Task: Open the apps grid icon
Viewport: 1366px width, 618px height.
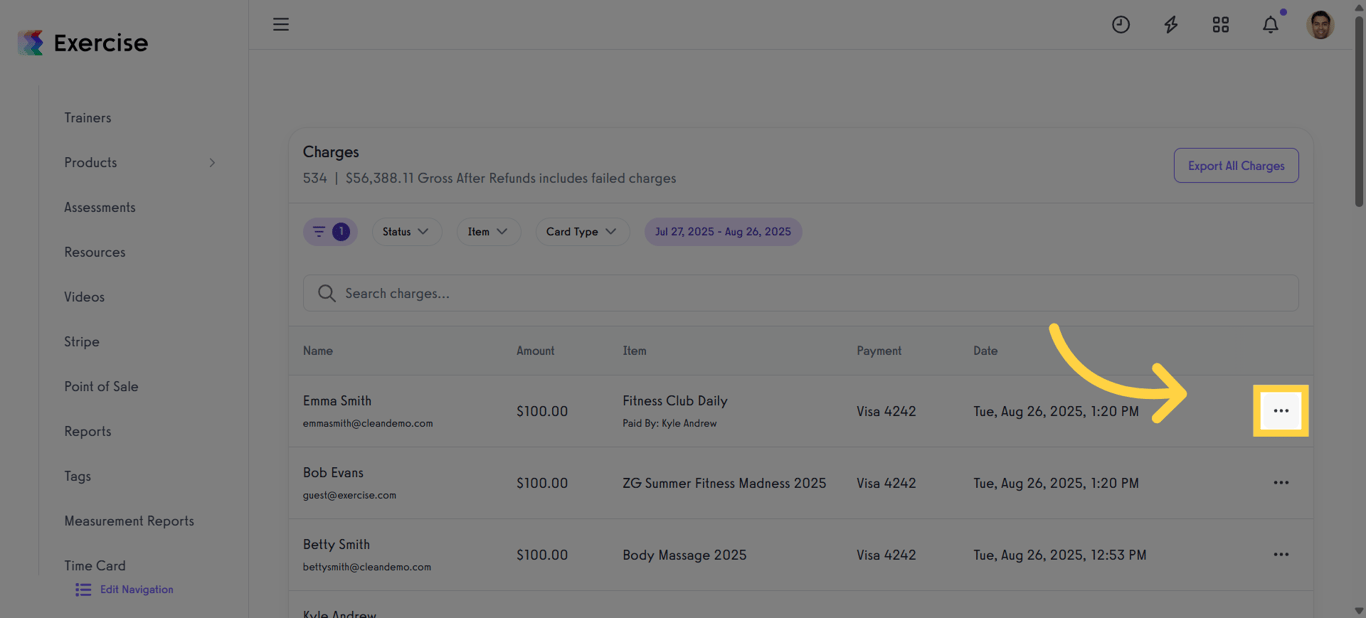Action: 1221,25
